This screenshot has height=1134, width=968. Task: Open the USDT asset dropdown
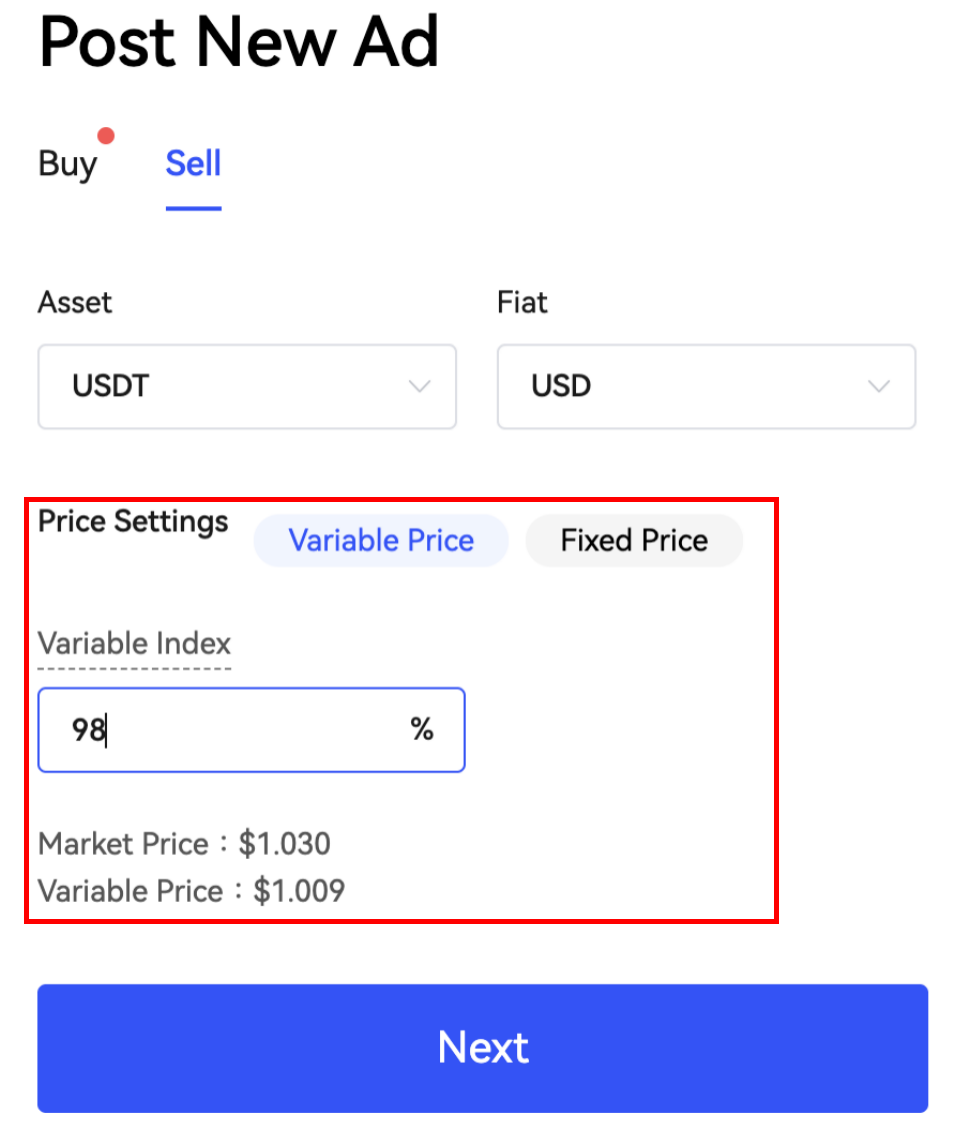(x=247, y=387)
